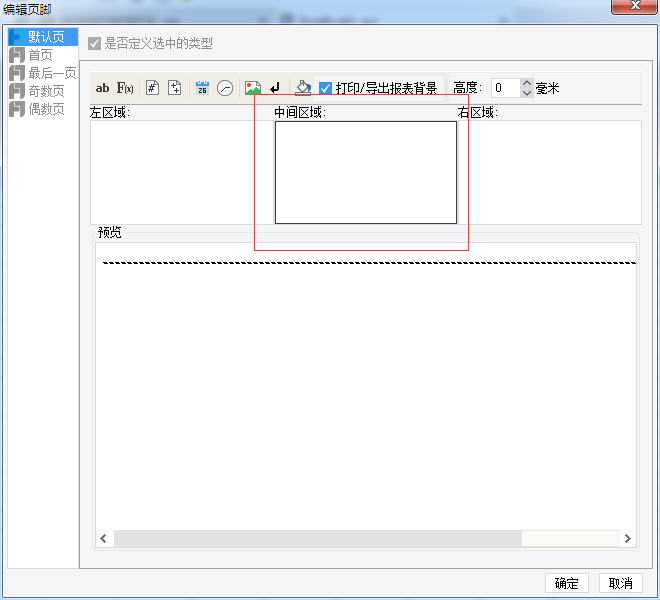
Task: Click the 高度 height input field
Action: (x=506, y=88)
